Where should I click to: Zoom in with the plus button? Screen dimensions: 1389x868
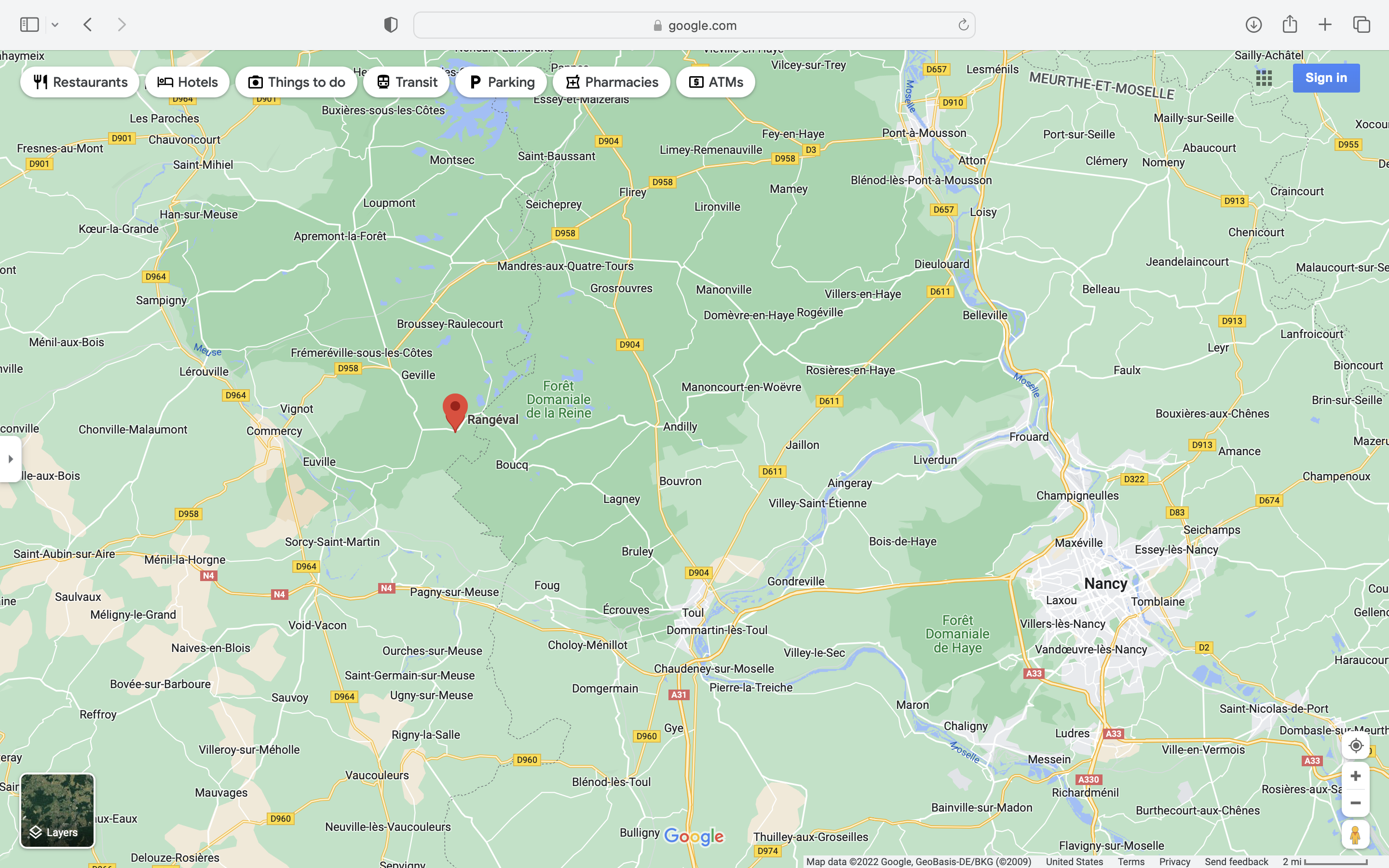pos(1355,776)
